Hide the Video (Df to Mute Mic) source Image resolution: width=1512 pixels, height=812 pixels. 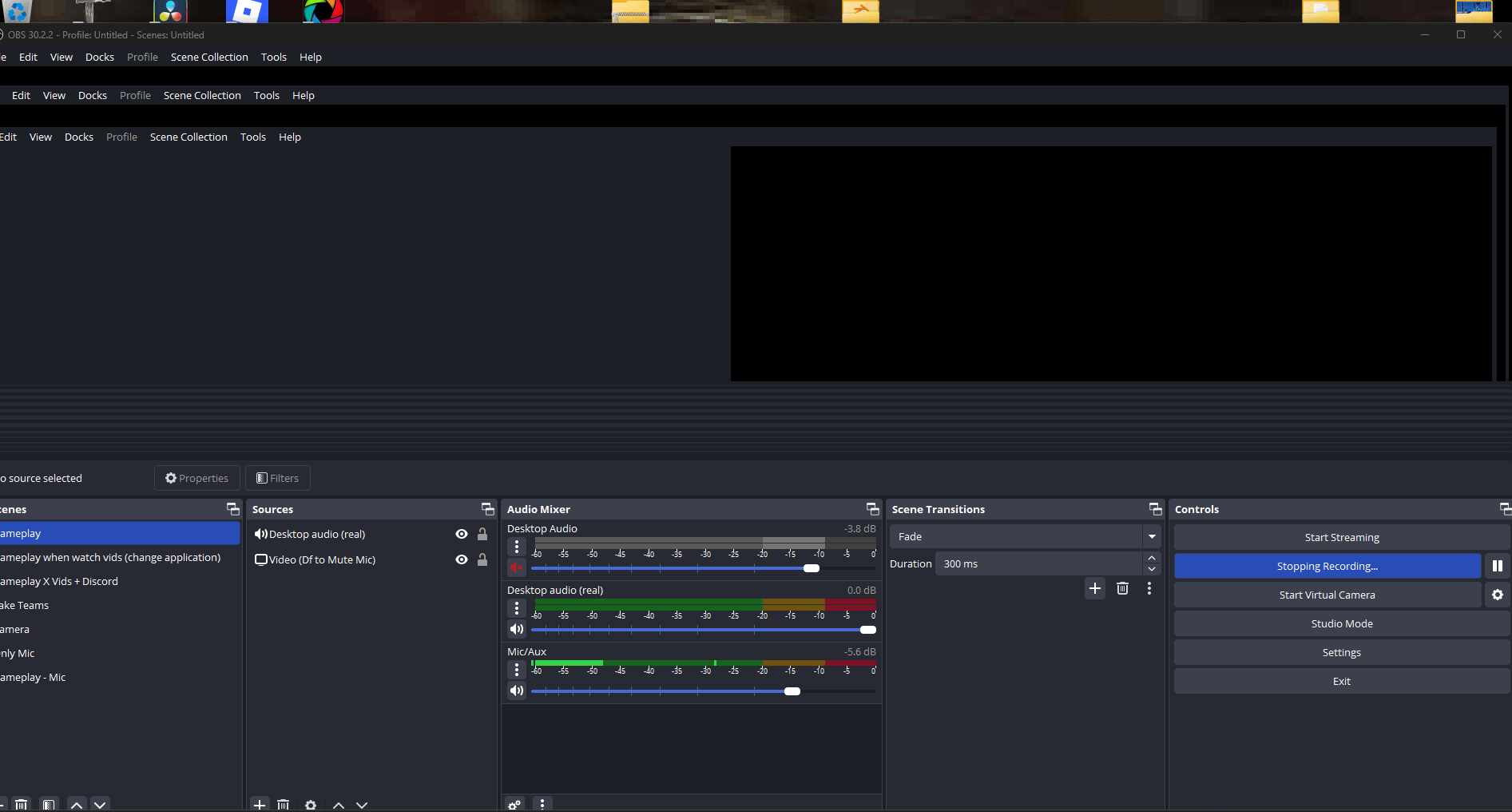tap(462, 559)
